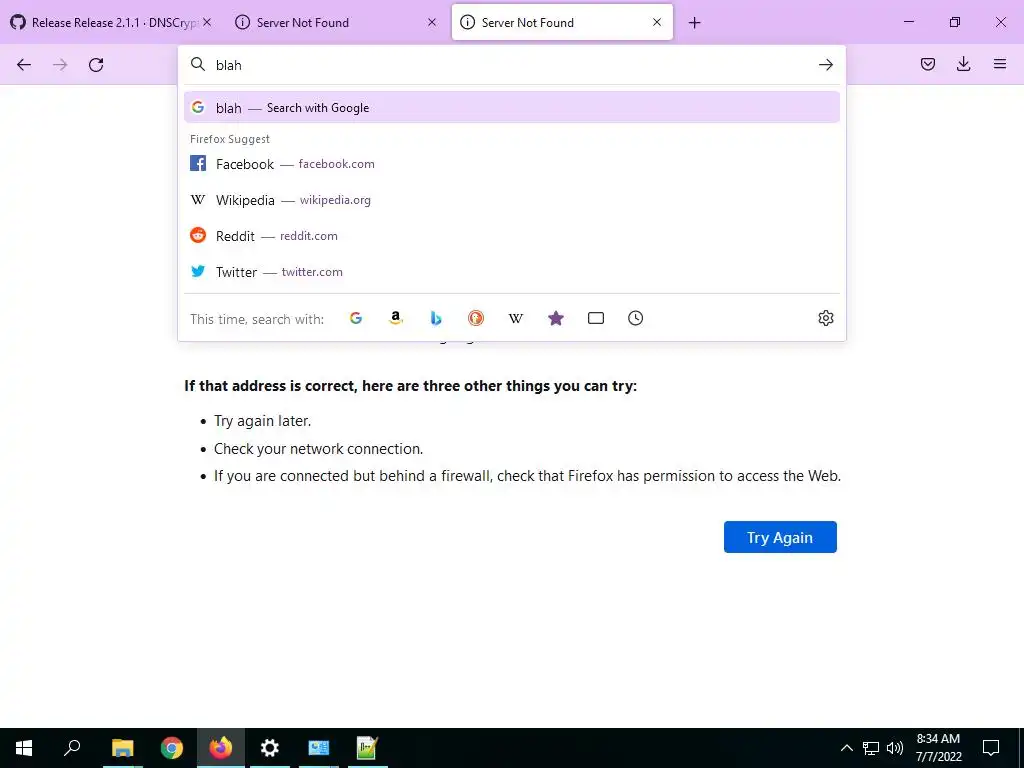1024x768 pixels.
Task: Open control panel window icon in taskbar
Action: pyautogui.click(x=319, y=748)
